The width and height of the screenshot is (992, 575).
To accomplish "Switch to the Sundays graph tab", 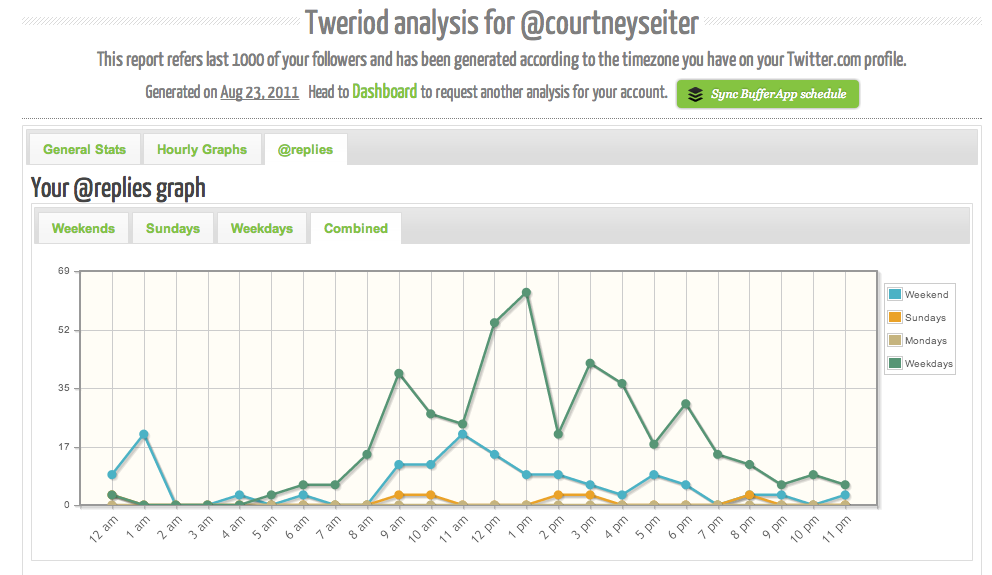I will click(173, 228).
